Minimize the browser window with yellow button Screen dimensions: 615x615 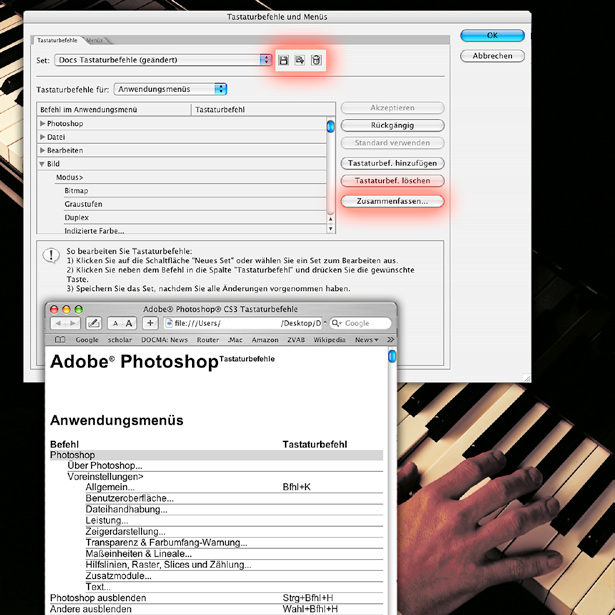[x=66, y=309]
